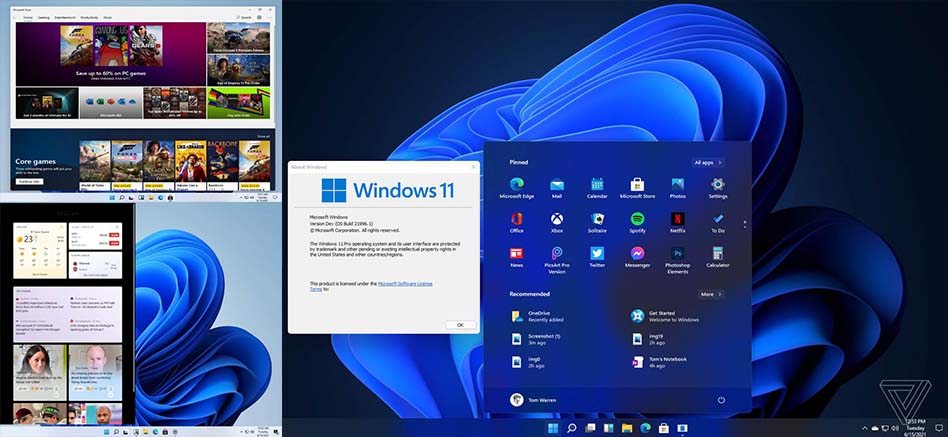Image resolution: width=948 pixels, height=437 pixels.
Task: Open weather widget showing 23 degrees
Action: (x=40, y=250)
